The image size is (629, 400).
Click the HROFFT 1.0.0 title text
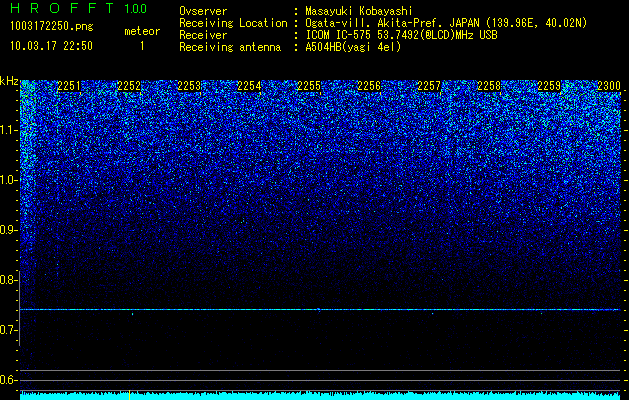79,8
